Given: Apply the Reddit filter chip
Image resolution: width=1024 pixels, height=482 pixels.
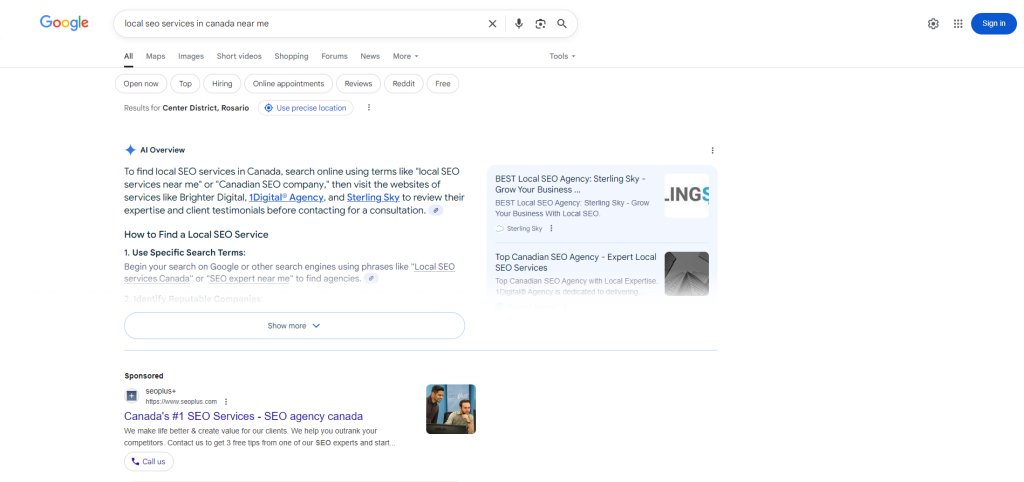Looking at the screenshot, I should 404,84.
